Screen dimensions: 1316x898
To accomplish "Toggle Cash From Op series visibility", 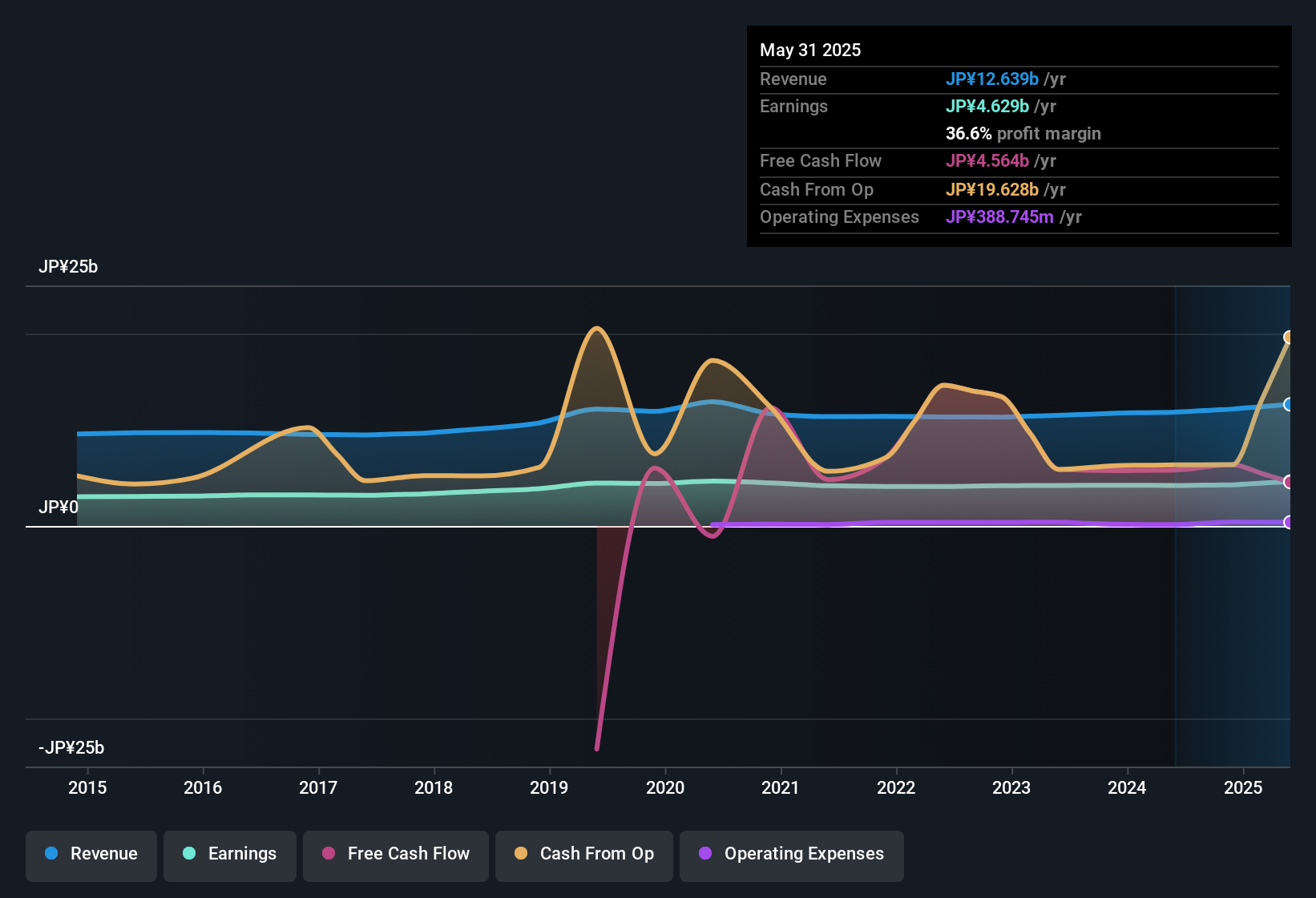I will pos(584,856).
